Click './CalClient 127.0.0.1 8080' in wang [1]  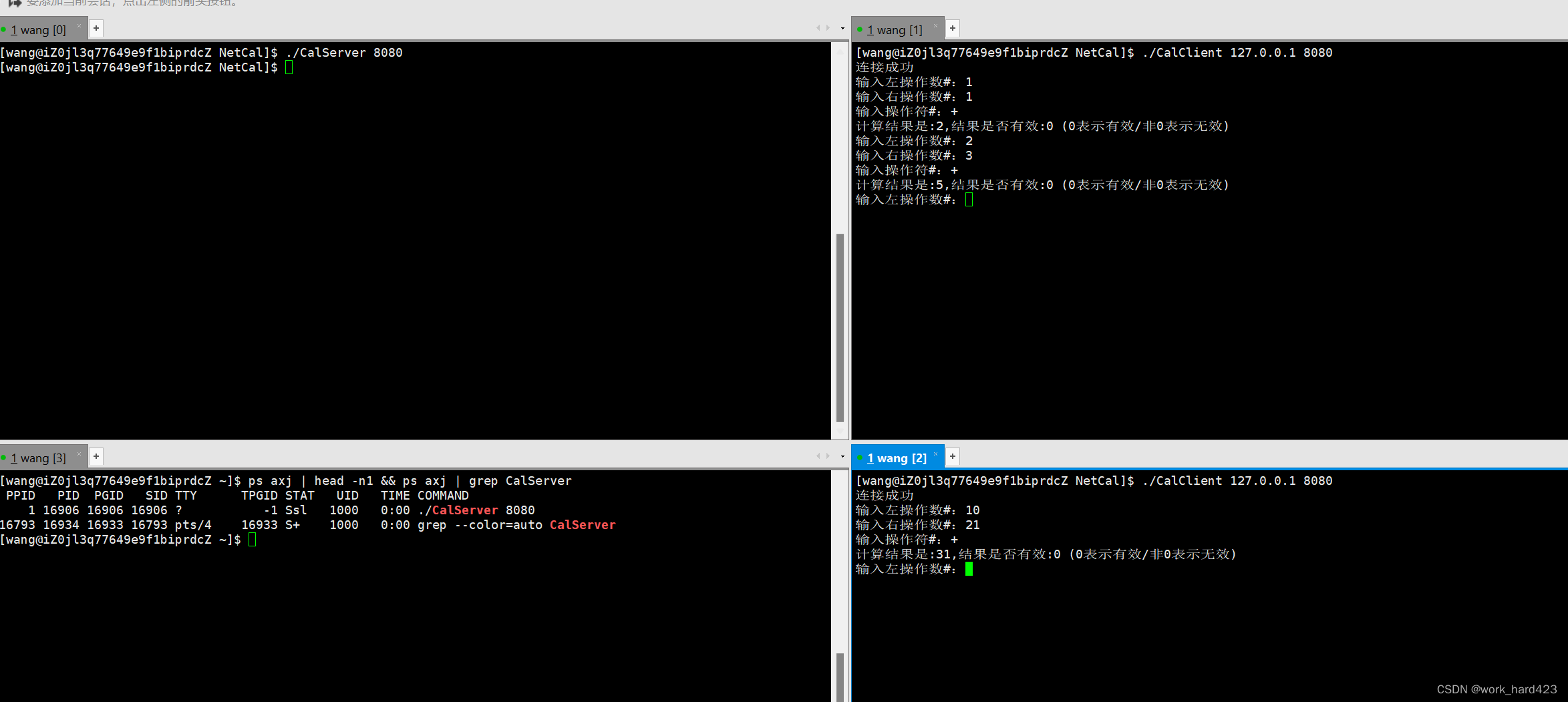1237,53
